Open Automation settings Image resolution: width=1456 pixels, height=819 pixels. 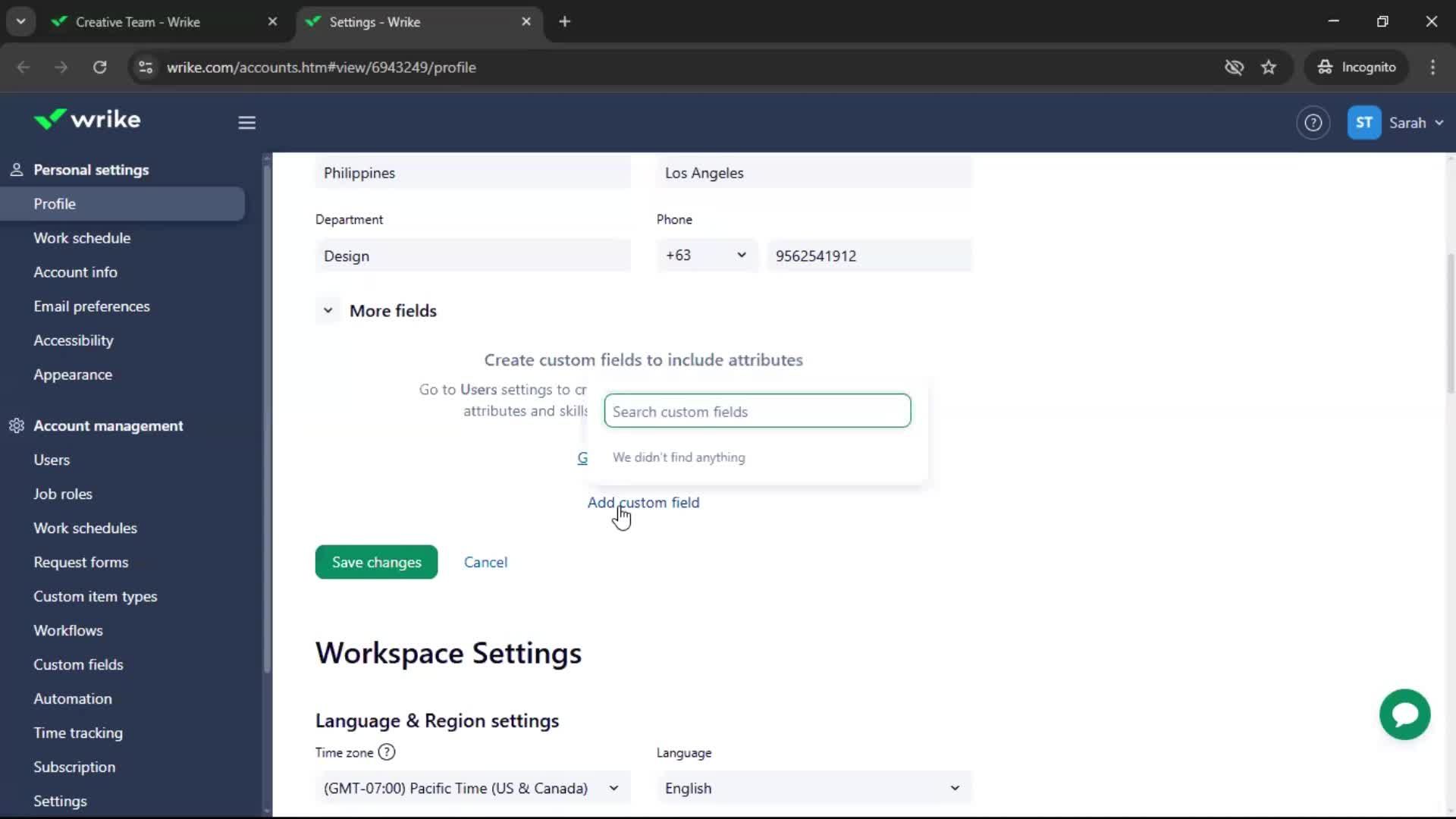(x=73, y=698)
